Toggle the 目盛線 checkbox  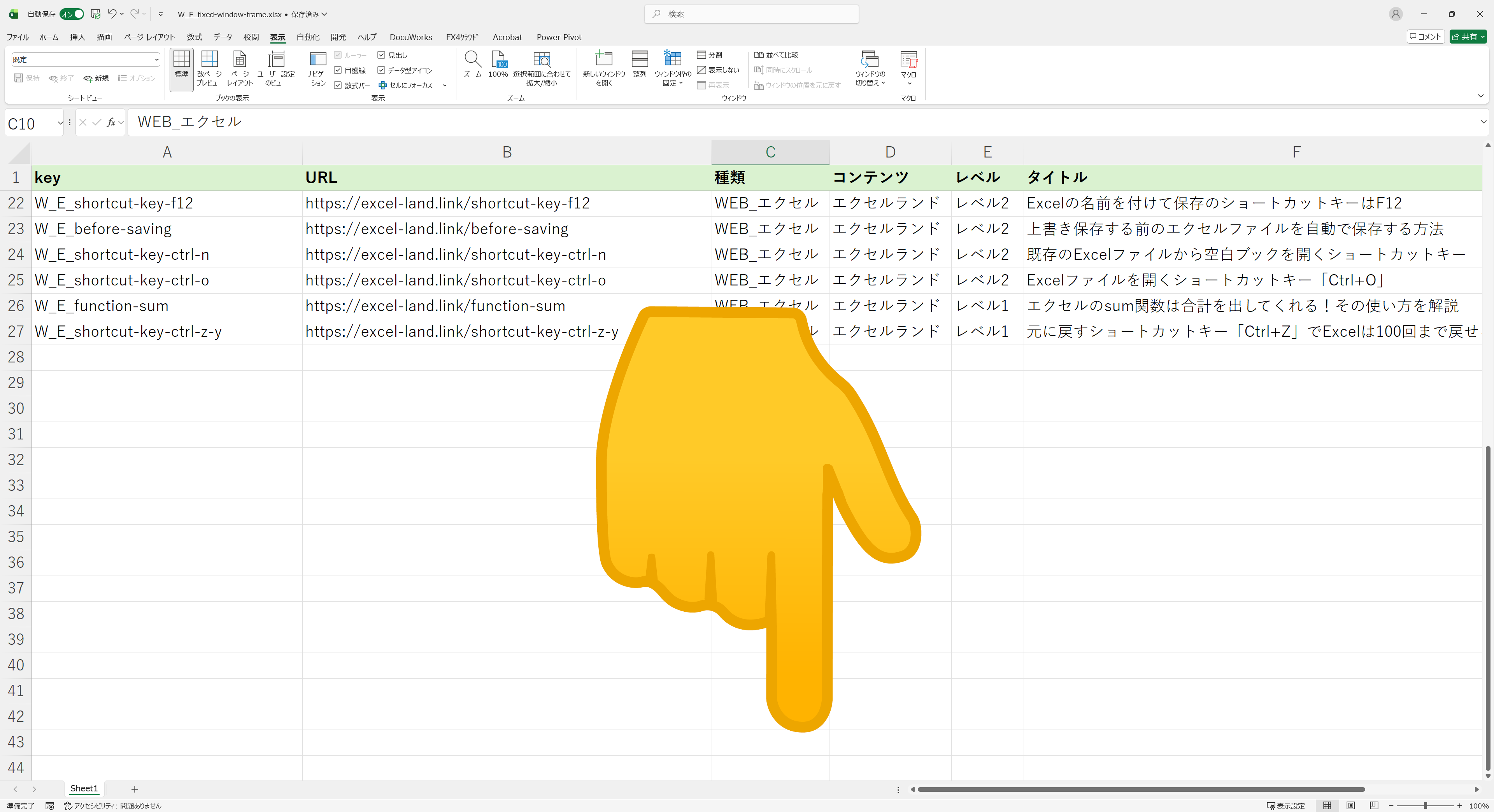click(x=338, y=70)
